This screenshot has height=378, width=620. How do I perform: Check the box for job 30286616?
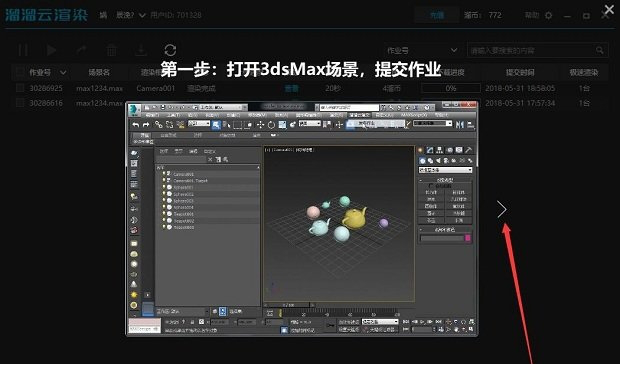(x=19, y=103)
